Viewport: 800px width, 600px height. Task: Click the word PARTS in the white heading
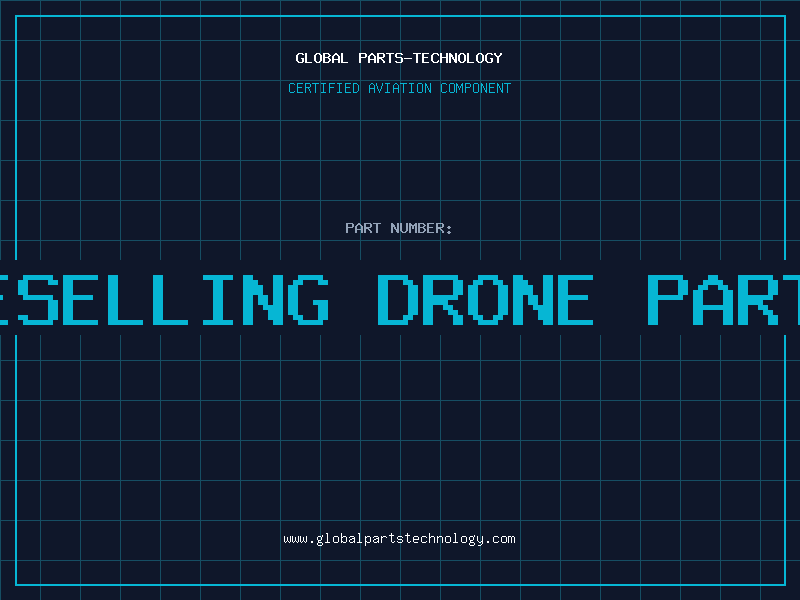click(381, 58)
